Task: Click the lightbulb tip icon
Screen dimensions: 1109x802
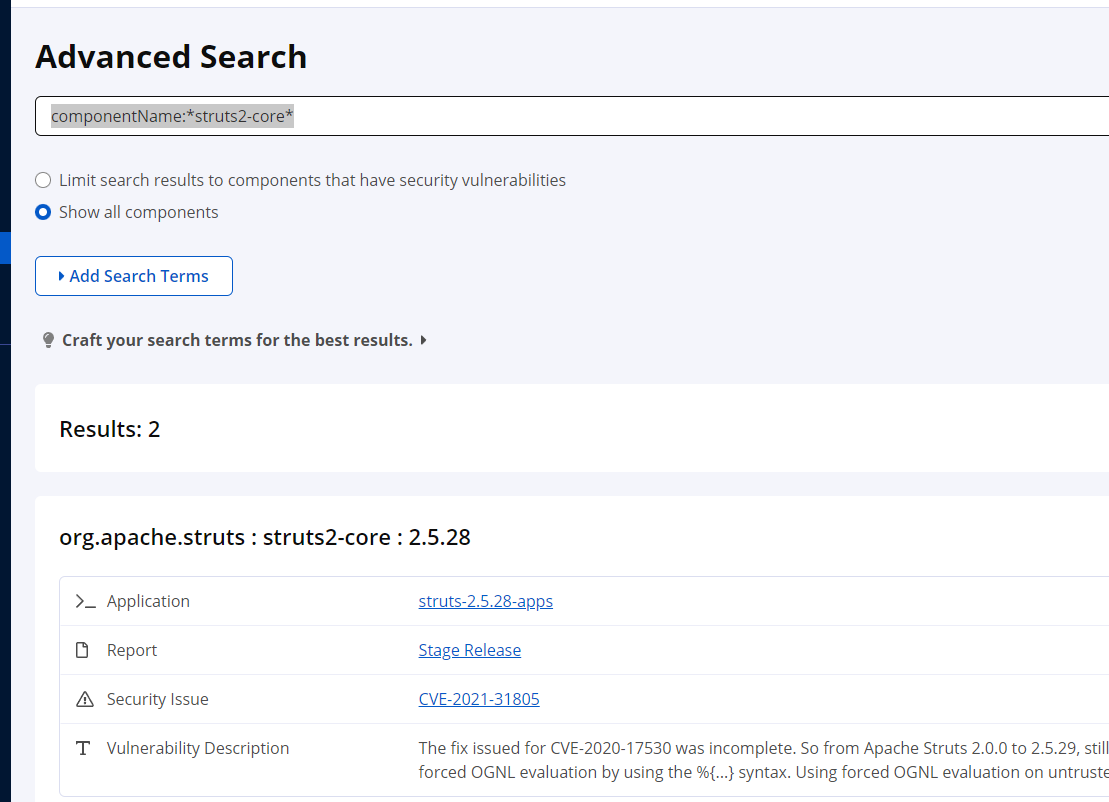Action: point(48,341)
